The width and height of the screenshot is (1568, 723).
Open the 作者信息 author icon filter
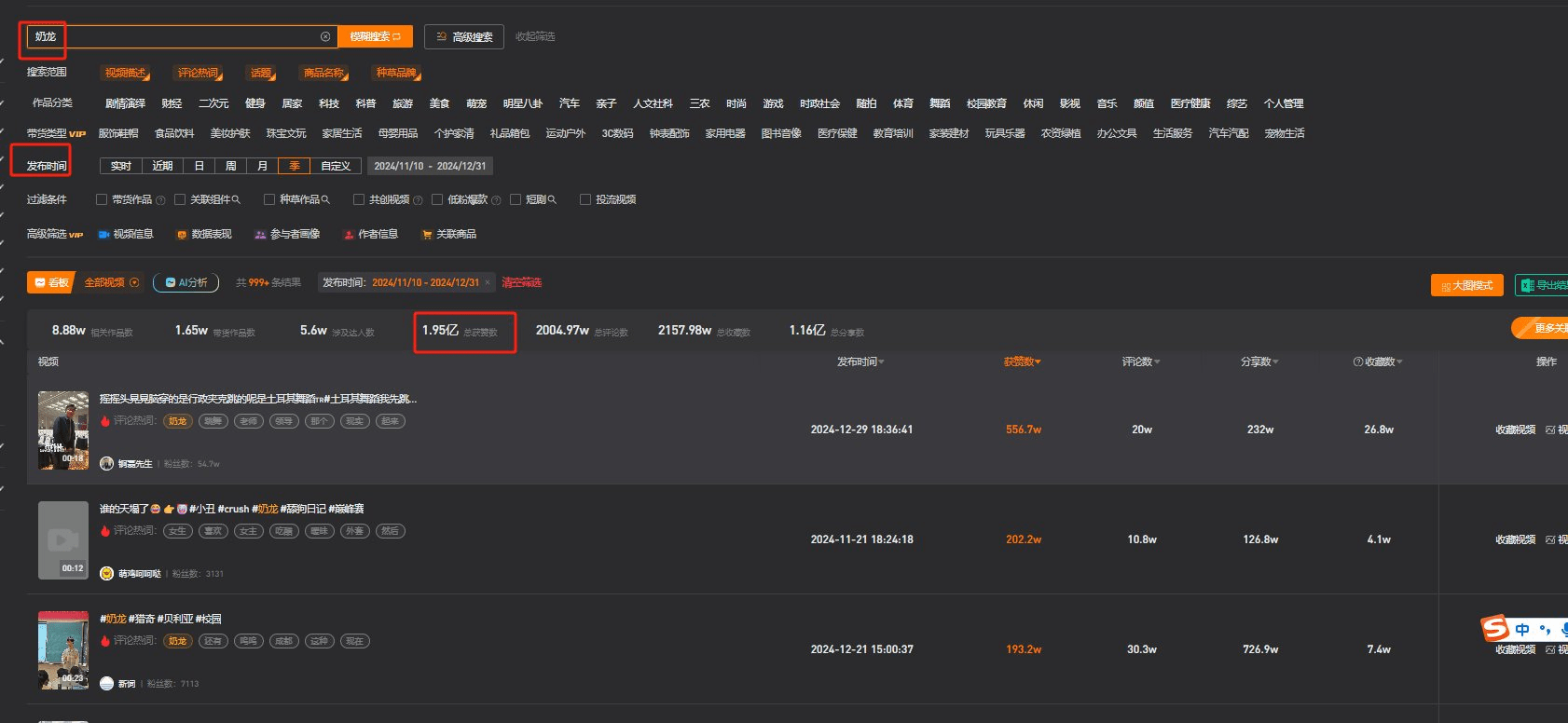coord(349,235)
